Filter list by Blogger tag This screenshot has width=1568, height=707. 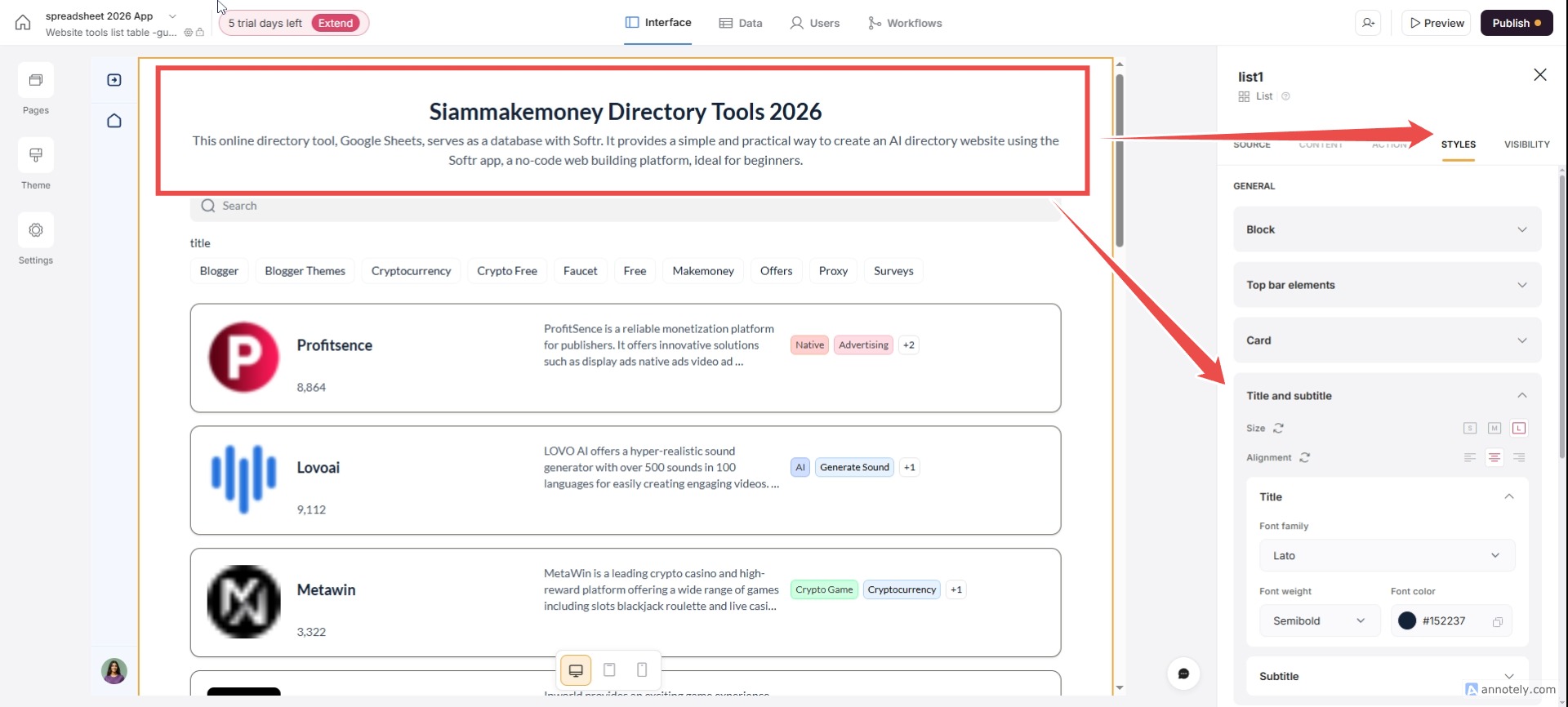pyautogui.click(x=219, y=271)
